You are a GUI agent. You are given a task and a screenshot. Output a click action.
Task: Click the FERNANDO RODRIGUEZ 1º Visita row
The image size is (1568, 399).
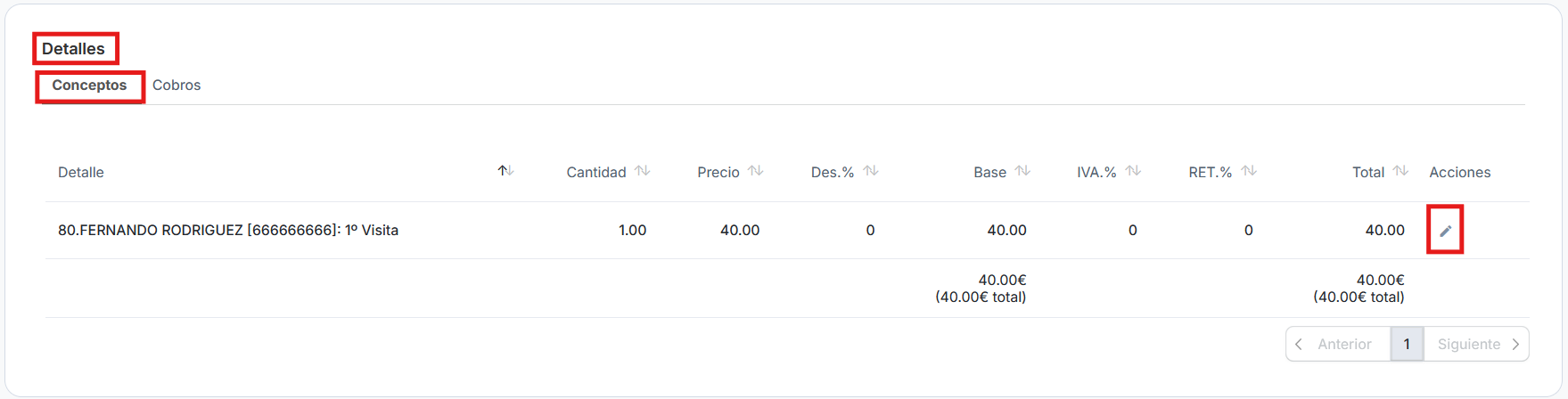pos(228,231)
